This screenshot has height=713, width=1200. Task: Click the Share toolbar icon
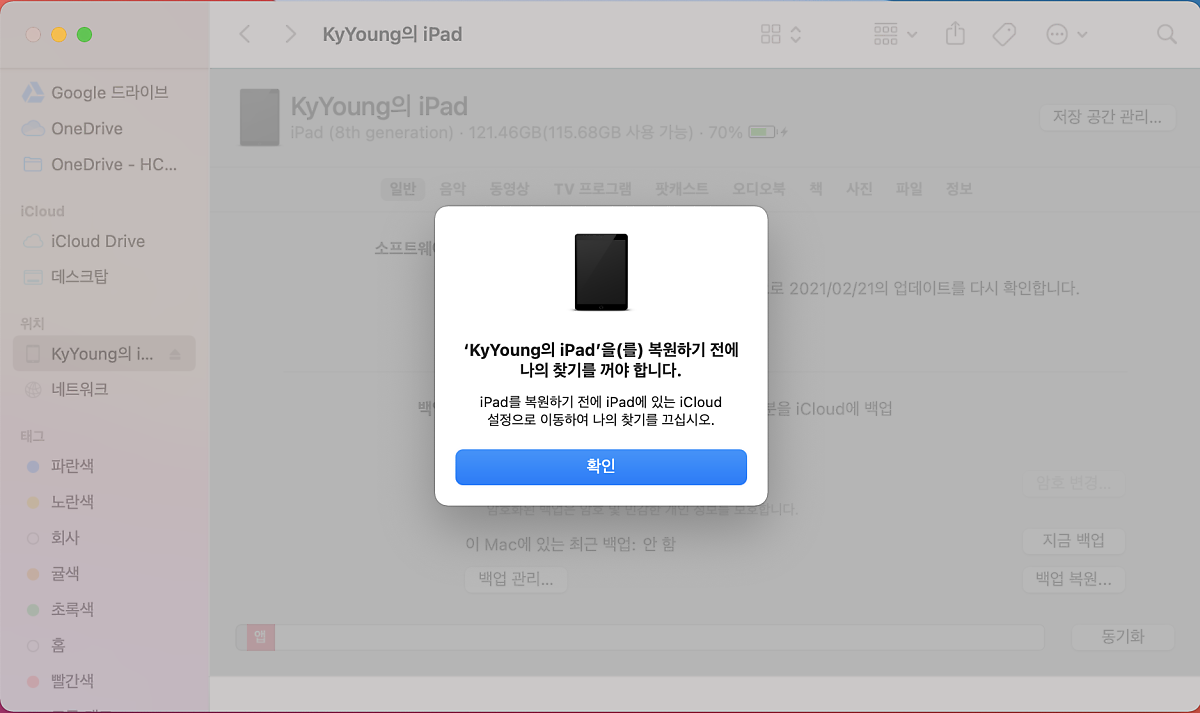click(955, 34)
